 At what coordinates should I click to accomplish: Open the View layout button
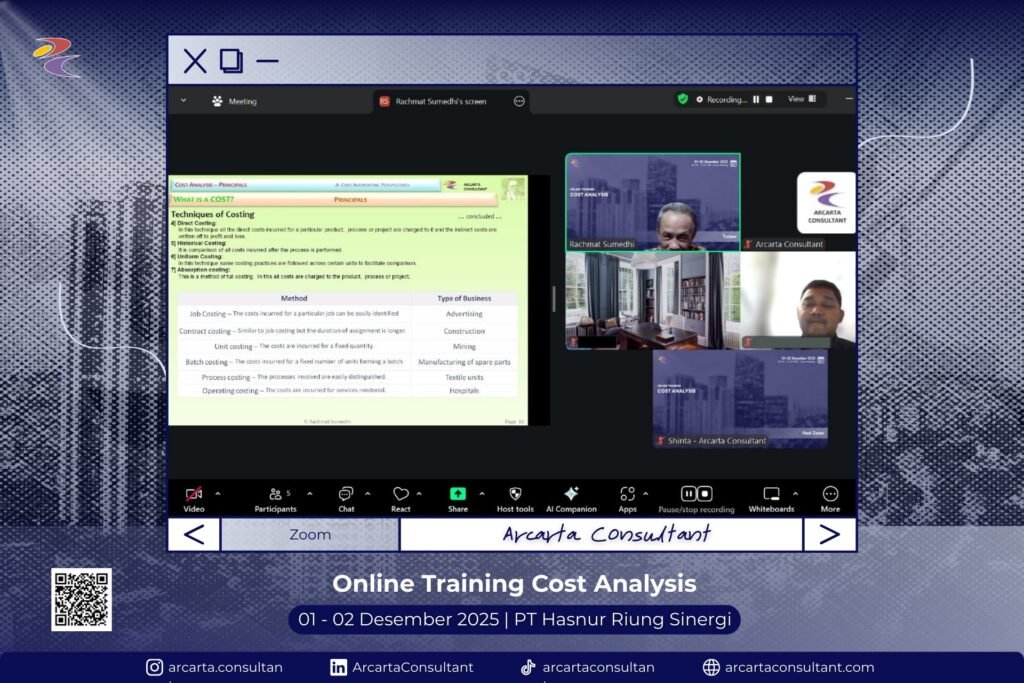pos(801,99)
